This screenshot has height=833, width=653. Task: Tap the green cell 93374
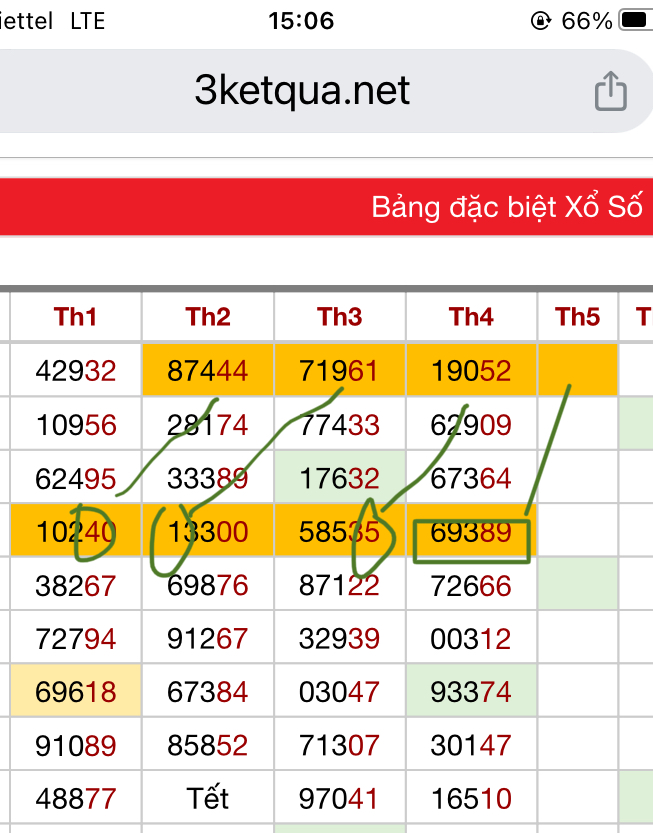[471, 692]
